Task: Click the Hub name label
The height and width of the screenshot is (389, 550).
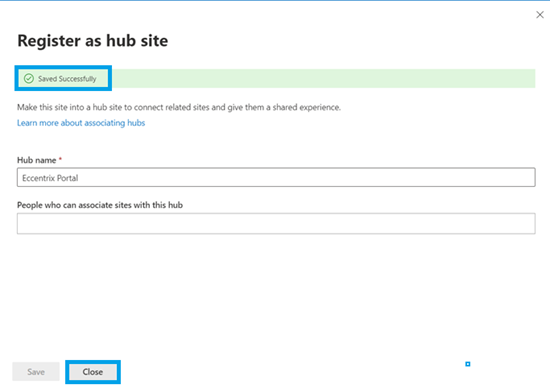Action: click(x=36, y=160)
